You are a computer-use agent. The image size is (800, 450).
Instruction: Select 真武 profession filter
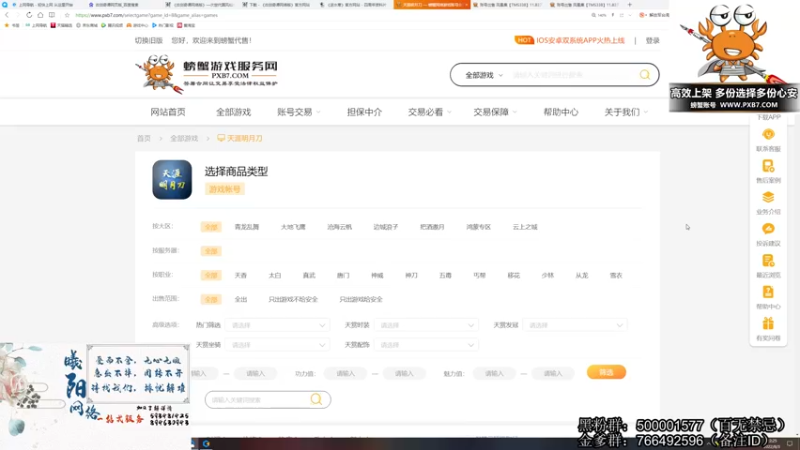click(309, 276)
